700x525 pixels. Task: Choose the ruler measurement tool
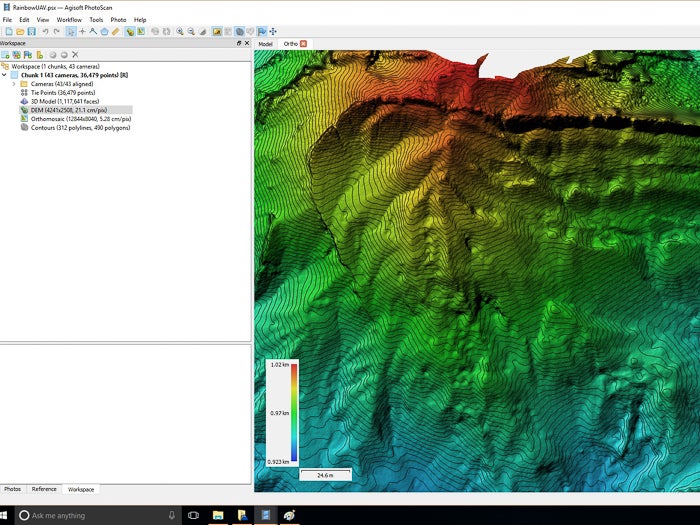point(116,32)
